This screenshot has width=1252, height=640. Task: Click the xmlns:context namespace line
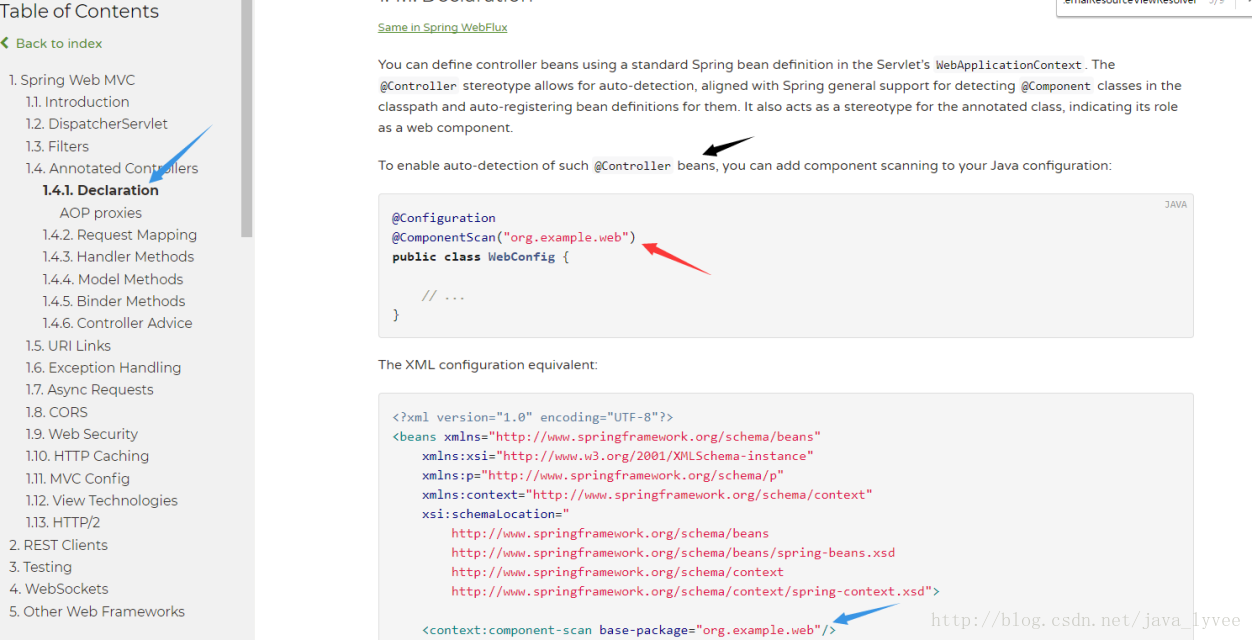647,494
